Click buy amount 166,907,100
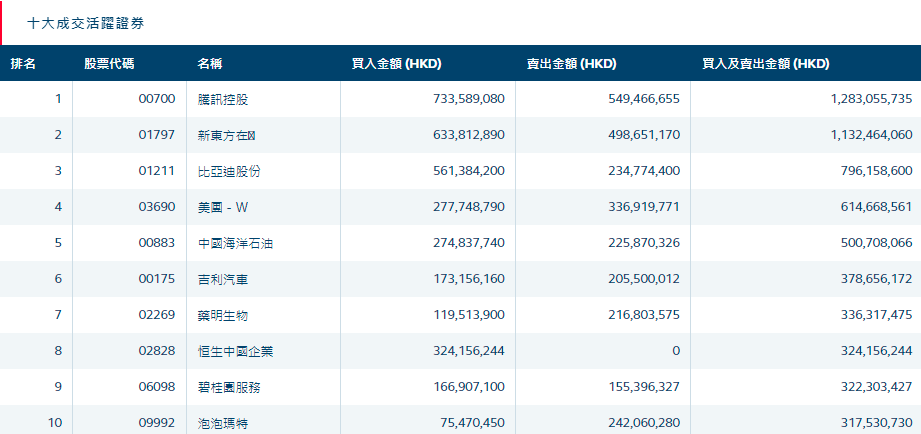 coord(469,386)
